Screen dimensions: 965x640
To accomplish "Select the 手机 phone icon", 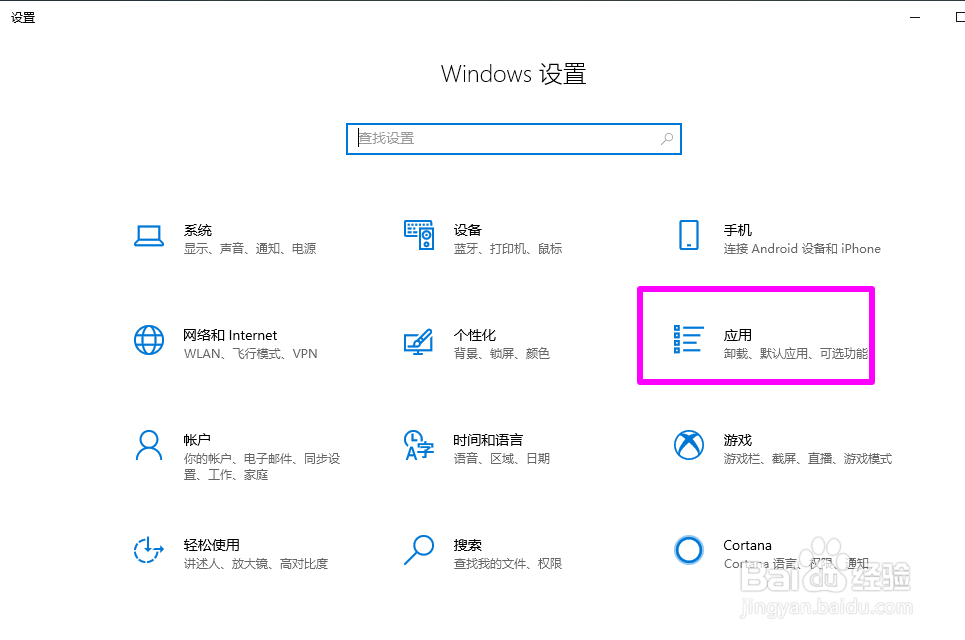I will pos(689,235).
